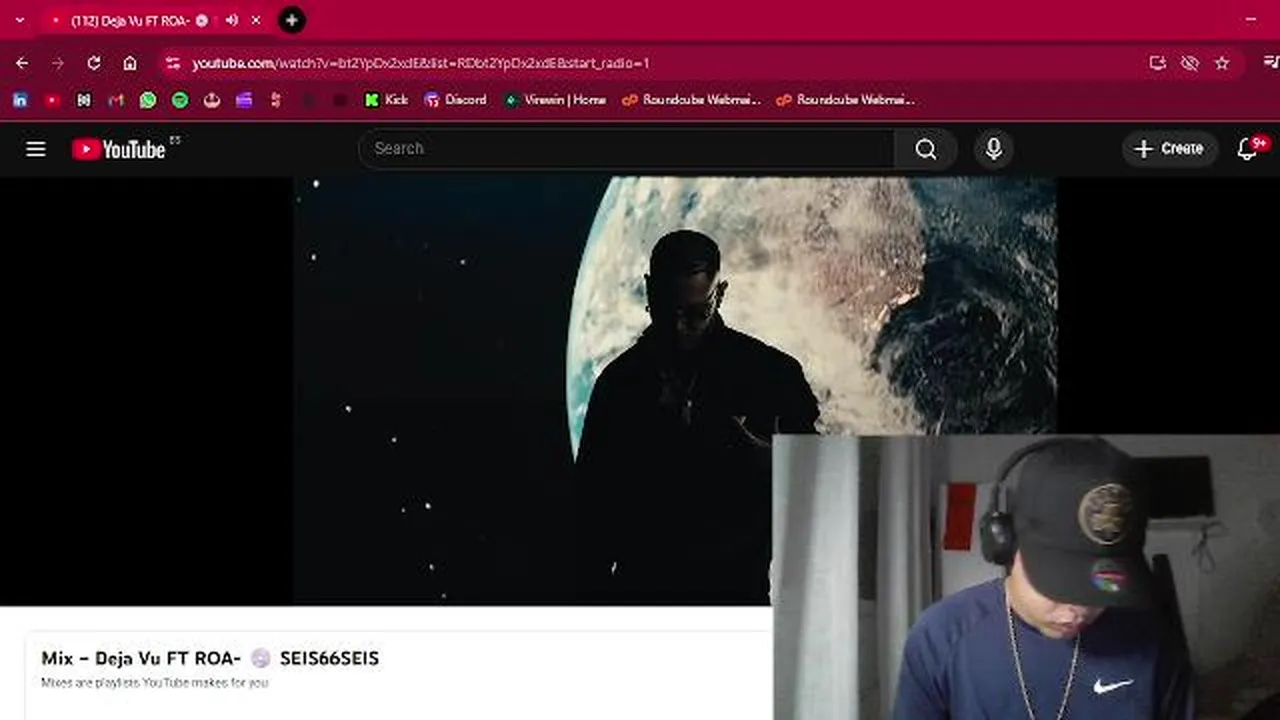Open the purple bookmark icon before the orange one

(x=244, y=100)
